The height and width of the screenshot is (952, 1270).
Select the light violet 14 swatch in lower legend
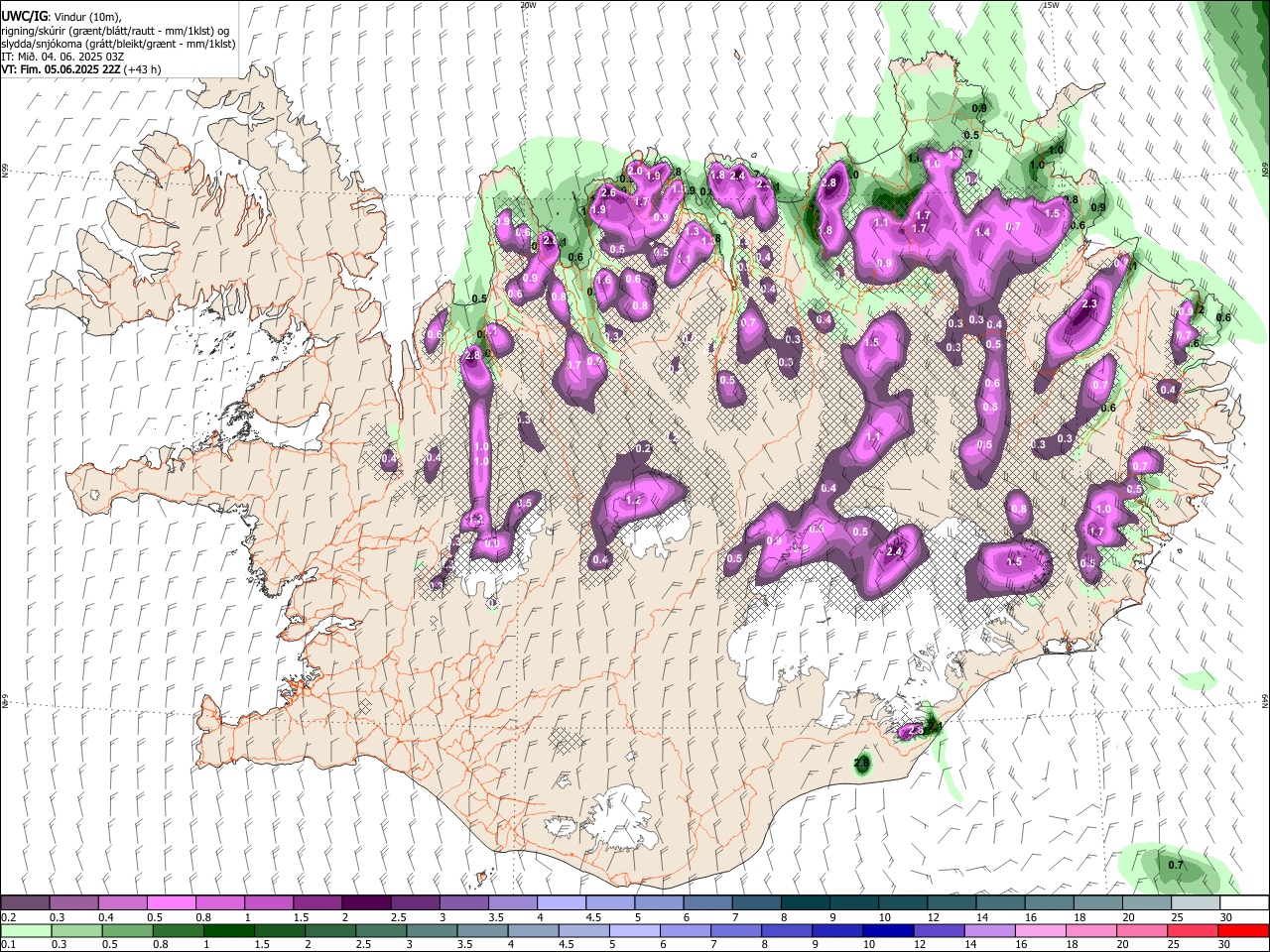pos(988,930)
